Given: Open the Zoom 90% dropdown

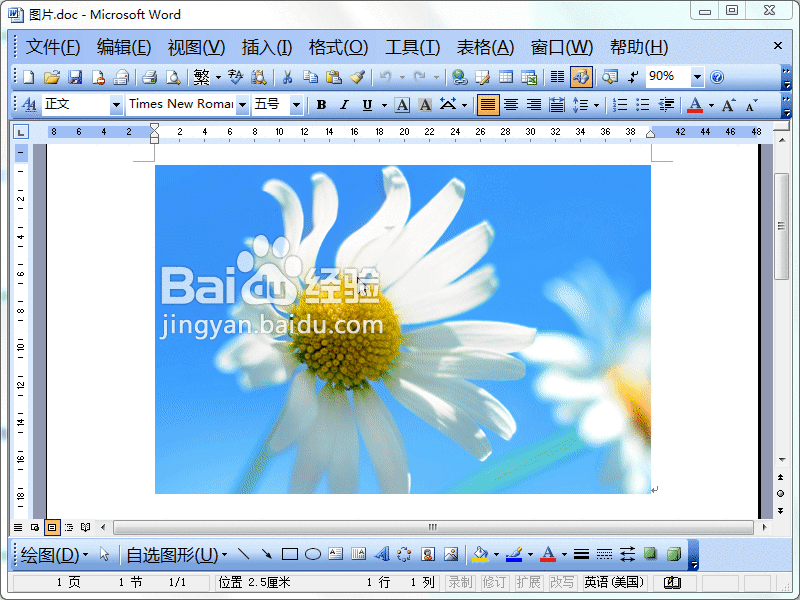Looking at the screenshot, I should coord(697,78).
